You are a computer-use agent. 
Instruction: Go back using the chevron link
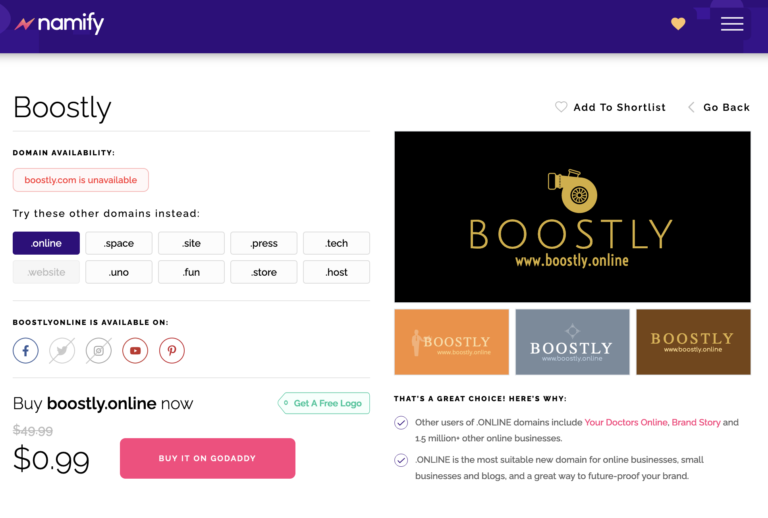[x=718, y=107]
